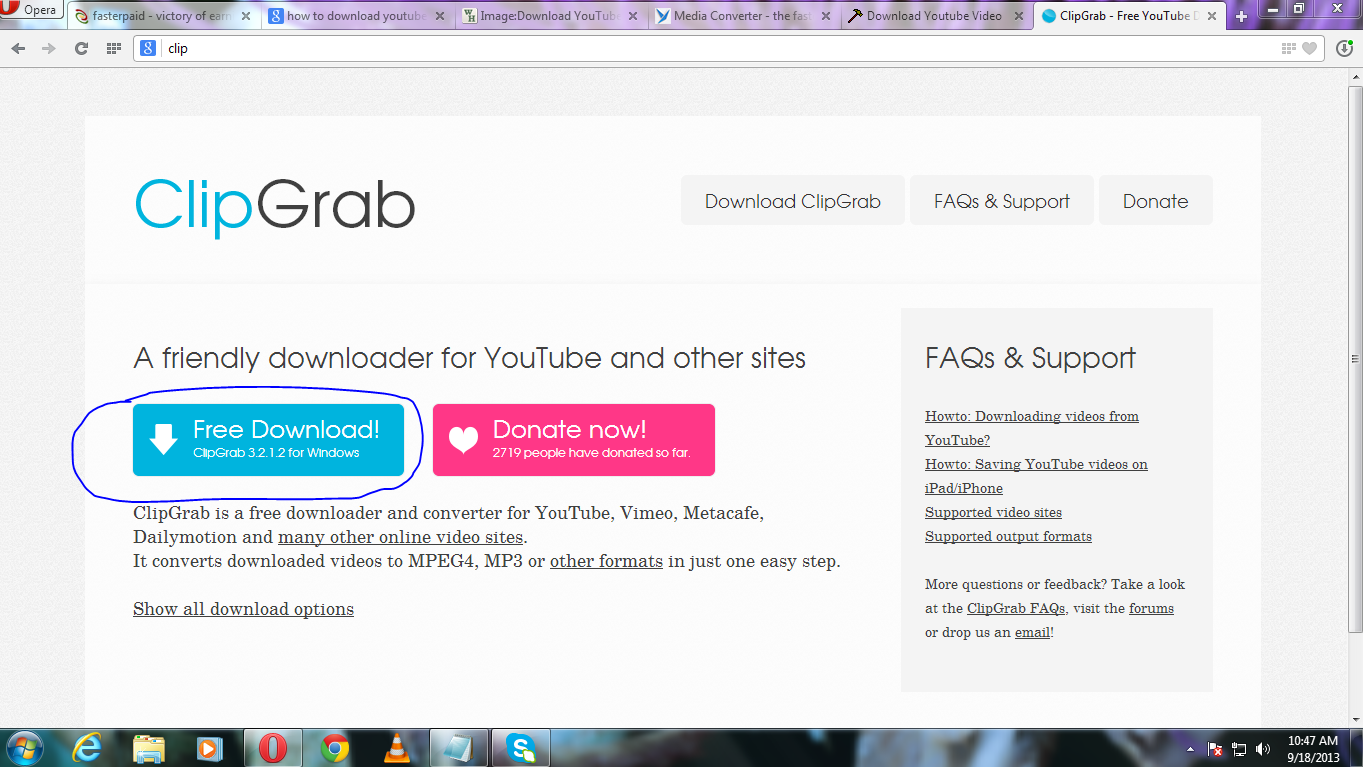
Task: Switch to the "fasterpaid - victory of earn" tab
Action: (x=162, y=16)
